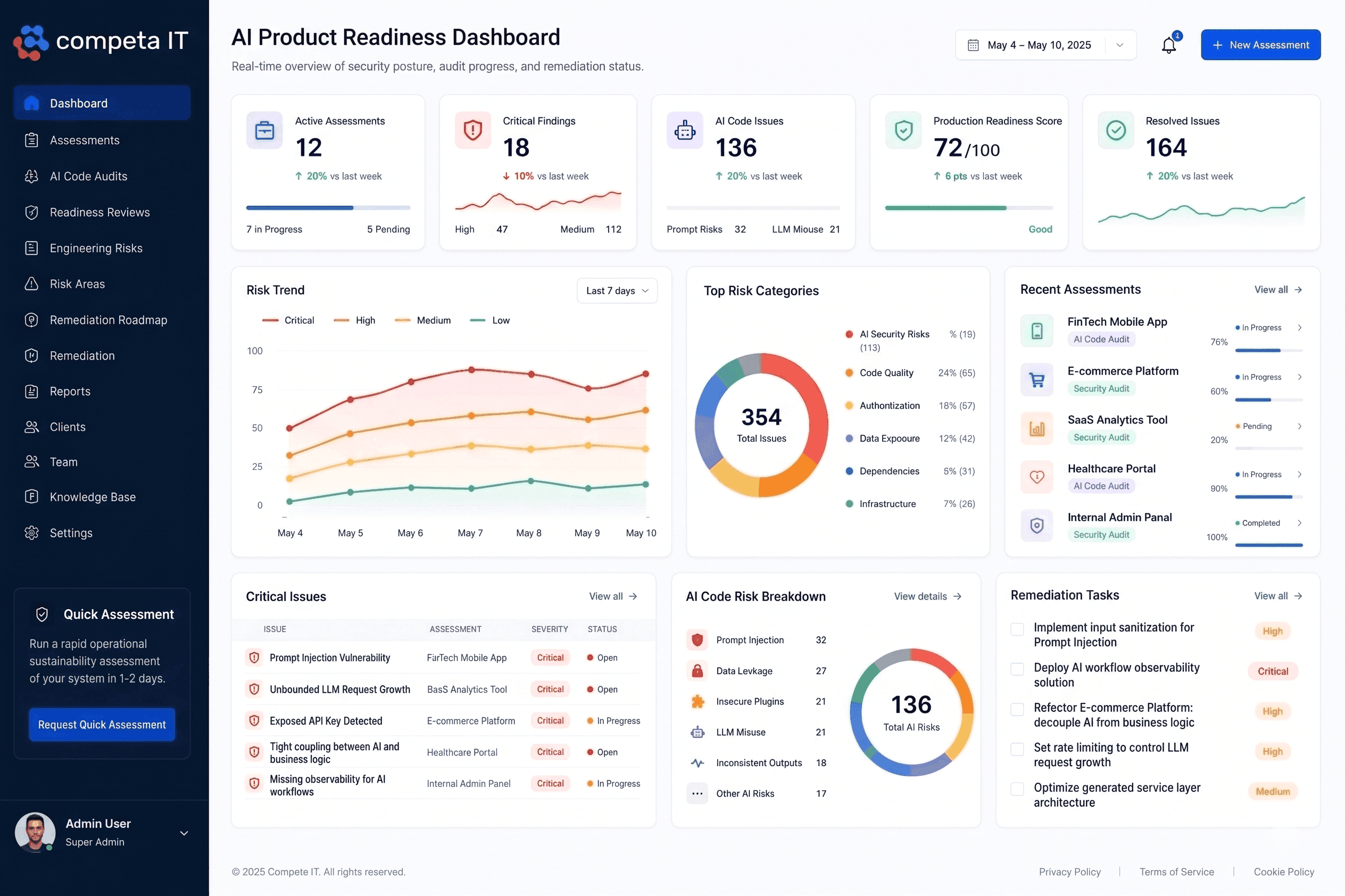Click the AI Code Issues robot icon
This screenshot has height=896, width=1345.
click(x=685, y=130)
